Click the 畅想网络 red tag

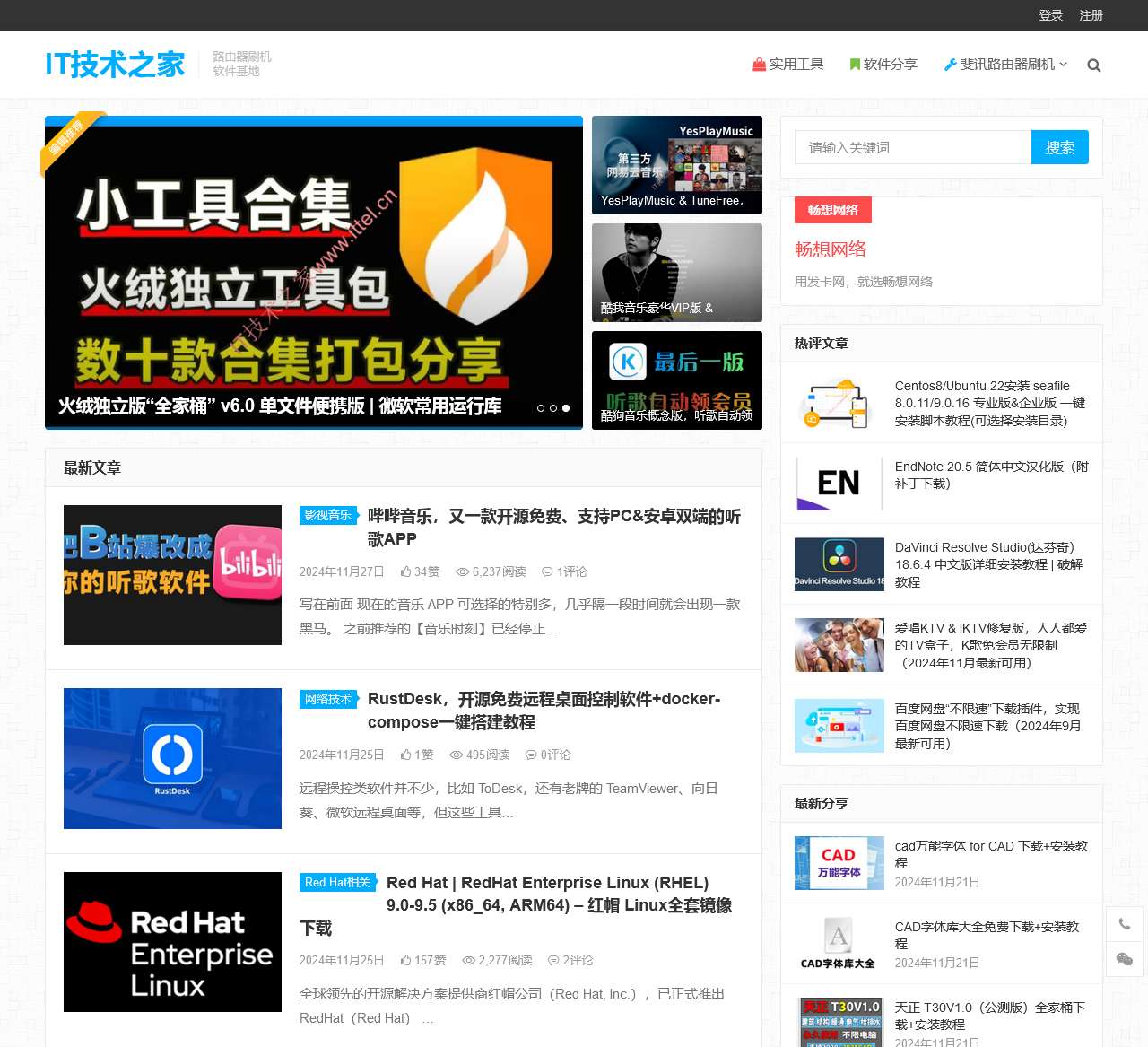tap(833, 210)
